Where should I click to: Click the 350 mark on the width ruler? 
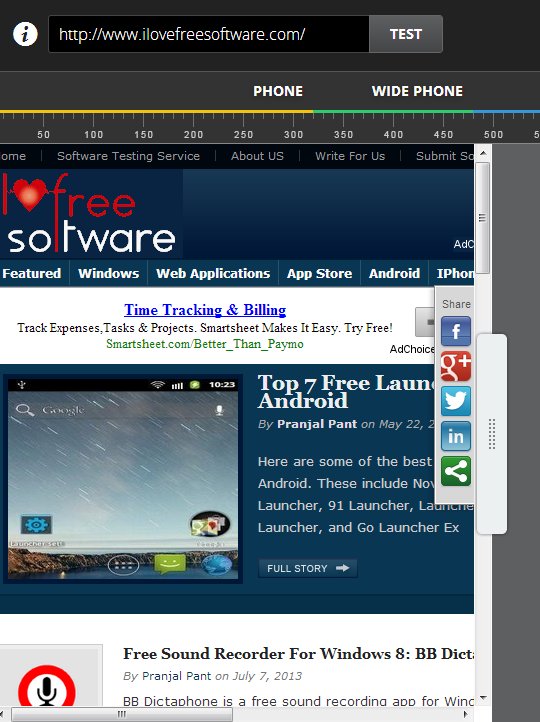click(343, 134)
